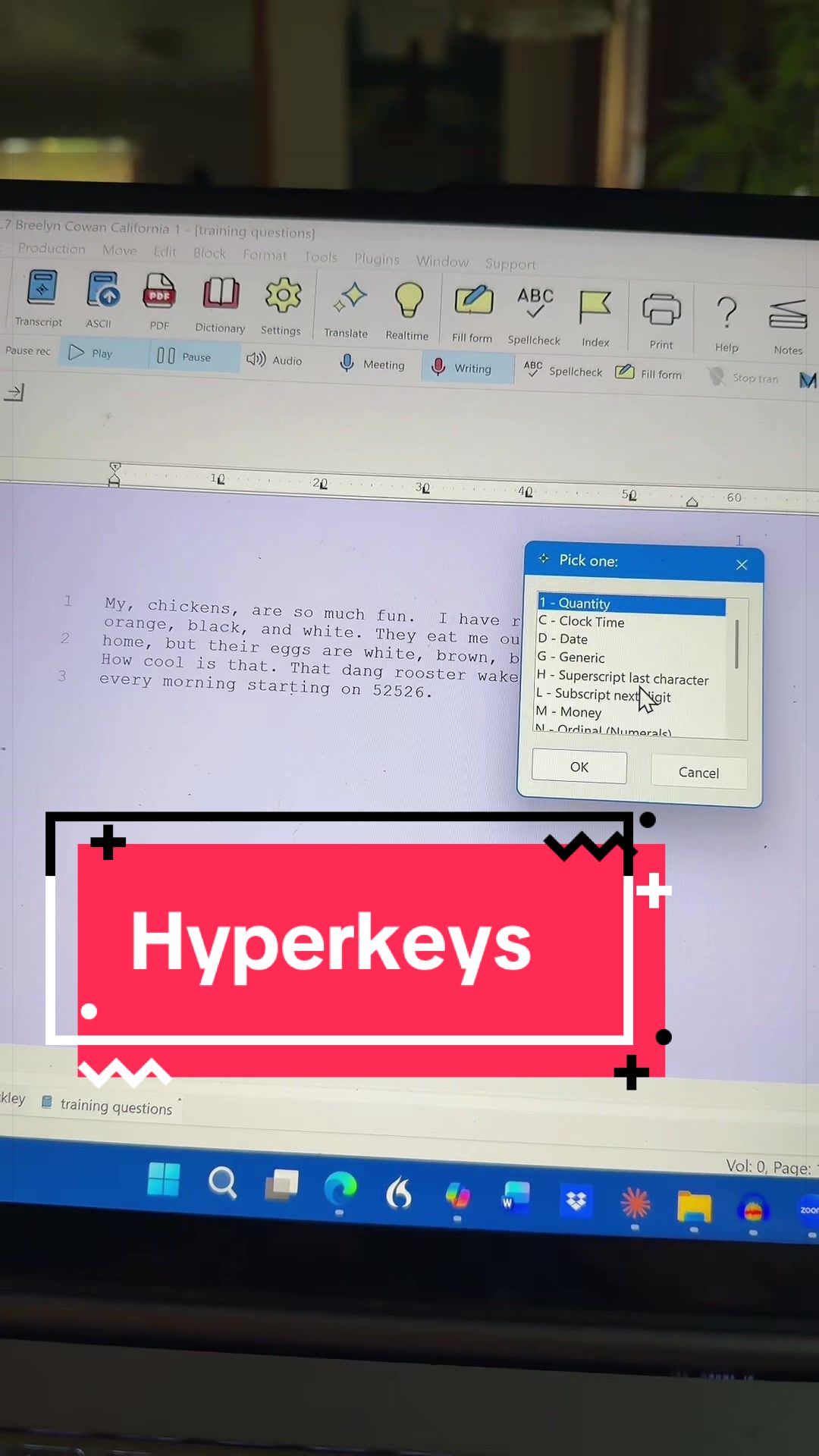Open the Window menu
Screen dimensions: 819x1456
tap(442, 261)
